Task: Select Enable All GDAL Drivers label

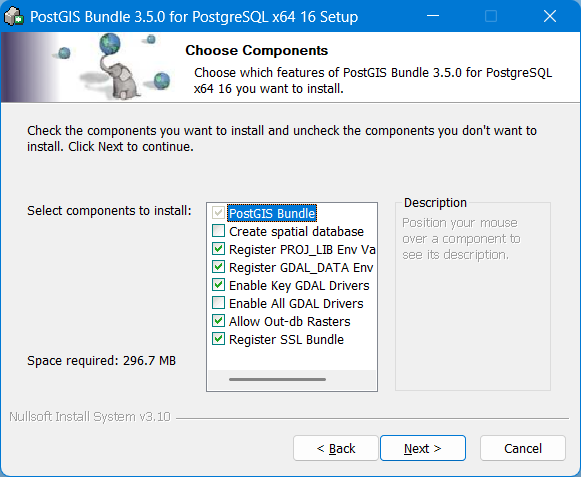Action: coord(296,304)
